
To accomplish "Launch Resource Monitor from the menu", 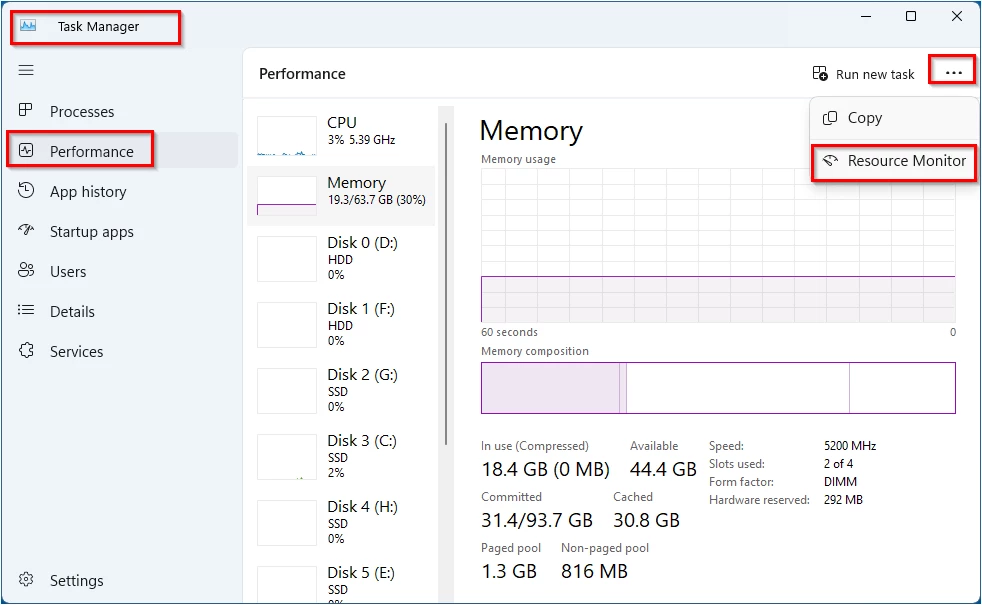I will coord(893,161).
